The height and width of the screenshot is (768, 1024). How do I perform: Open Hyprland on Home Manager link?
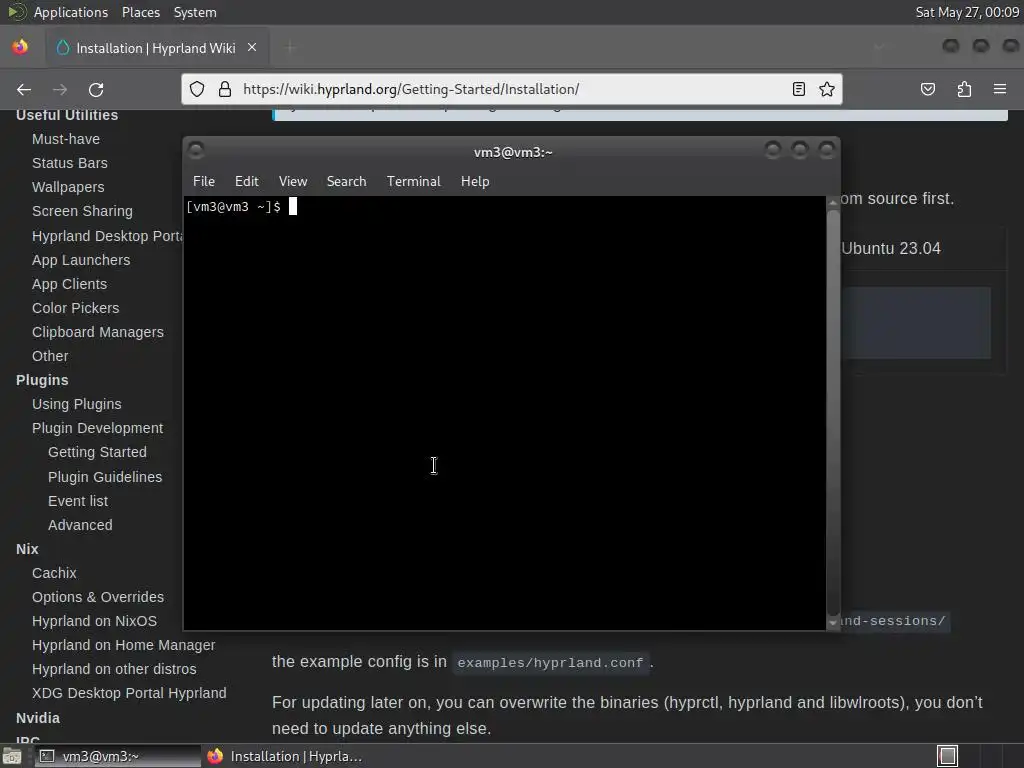click(x=123, y=645)
